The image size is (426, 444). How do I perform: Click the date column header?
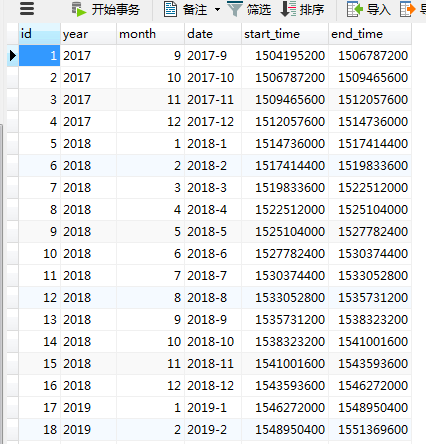pos(213,34)
